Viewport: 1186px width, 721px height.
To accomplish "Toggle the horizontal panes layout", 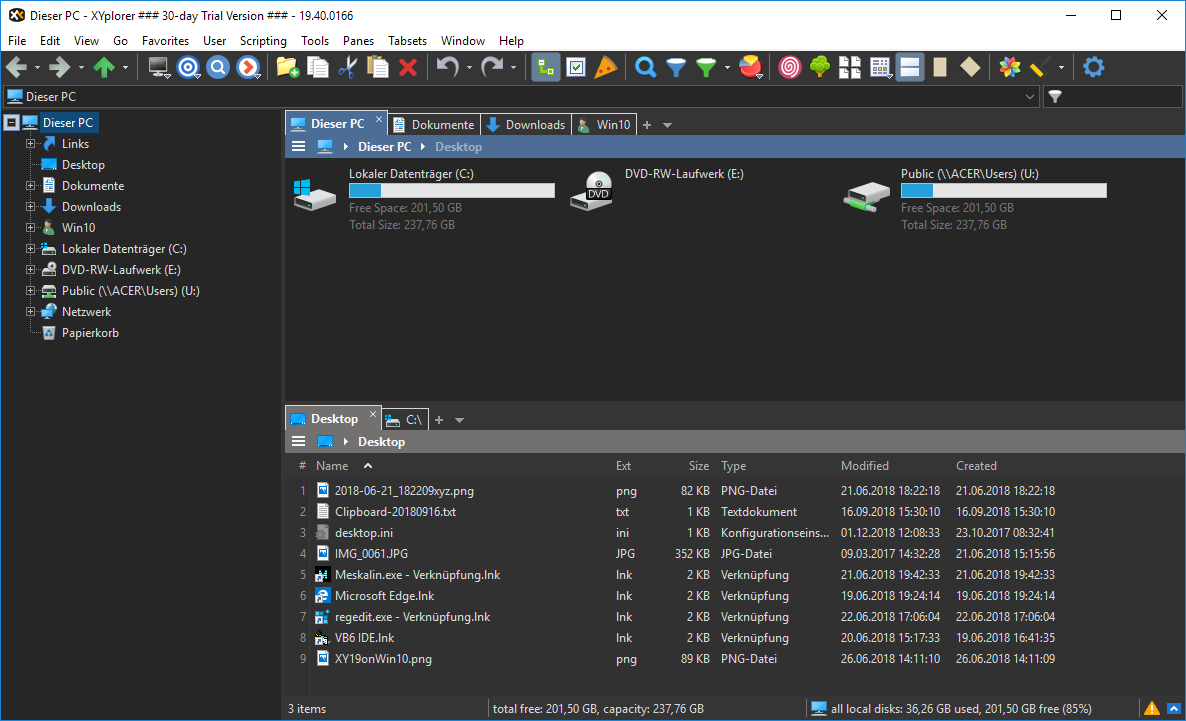I will (910, 67).
